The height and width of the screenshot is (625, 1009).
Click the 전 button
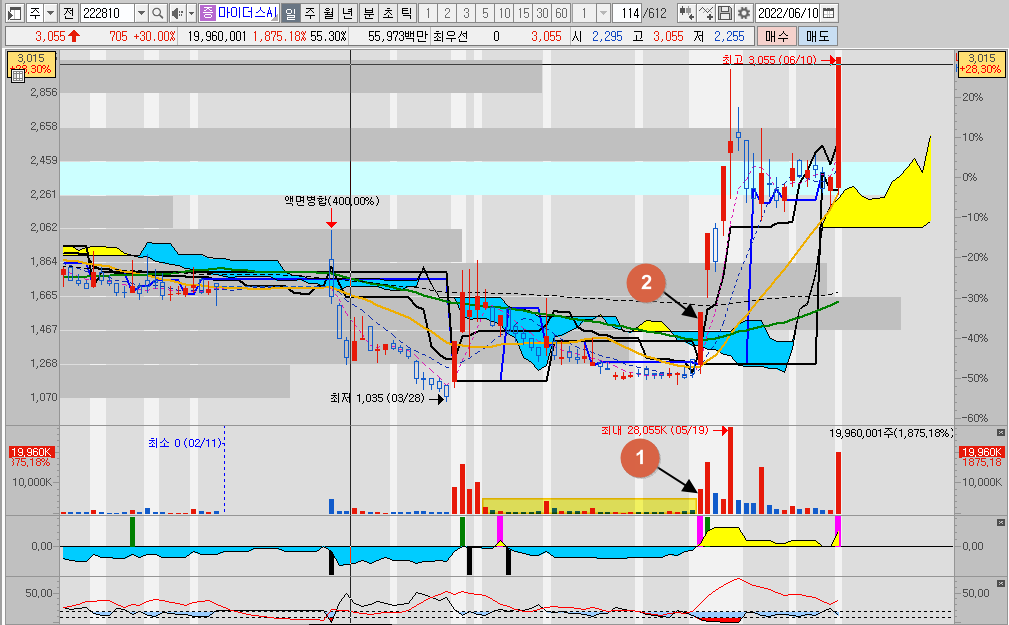[x=69, y=12]
